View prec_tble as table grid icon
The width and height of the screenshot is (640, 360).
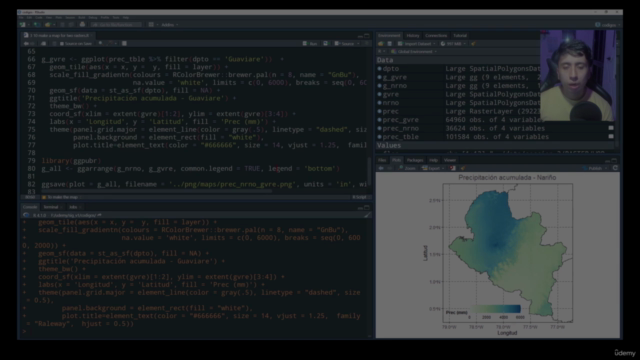click(611, 137)
